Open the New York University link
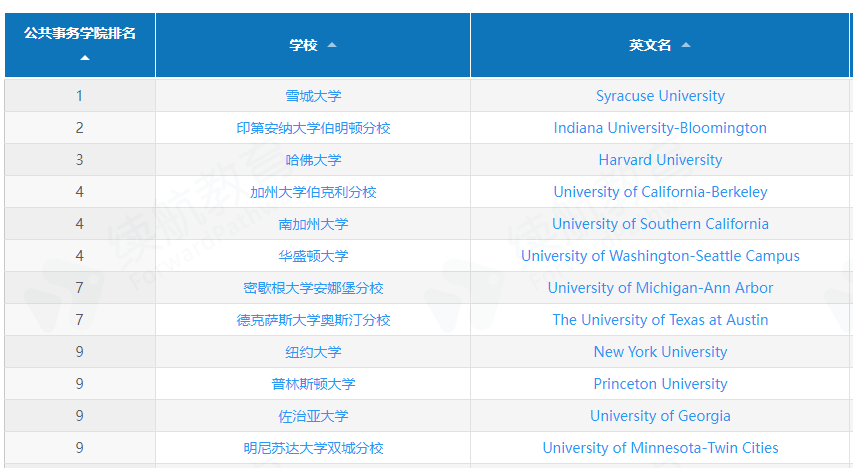 pos(660,352)
